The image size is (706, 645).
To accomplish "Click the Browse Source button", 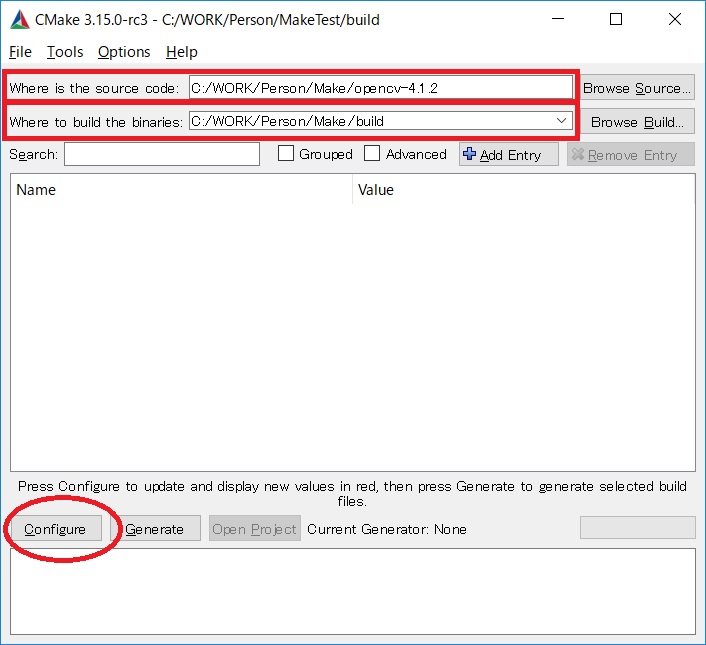I will click(x=637, y=88).
